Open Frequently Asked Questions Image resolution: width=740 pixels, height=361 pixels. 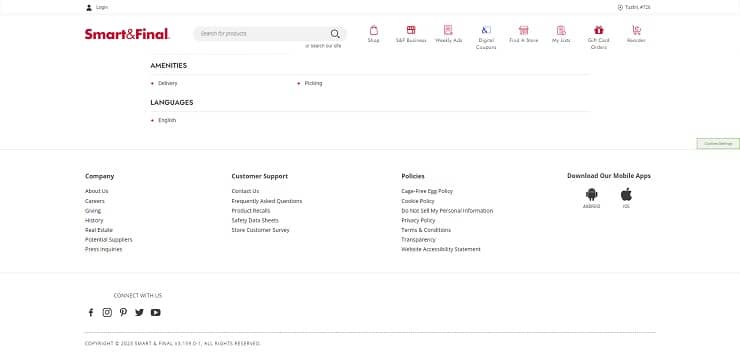267,201
